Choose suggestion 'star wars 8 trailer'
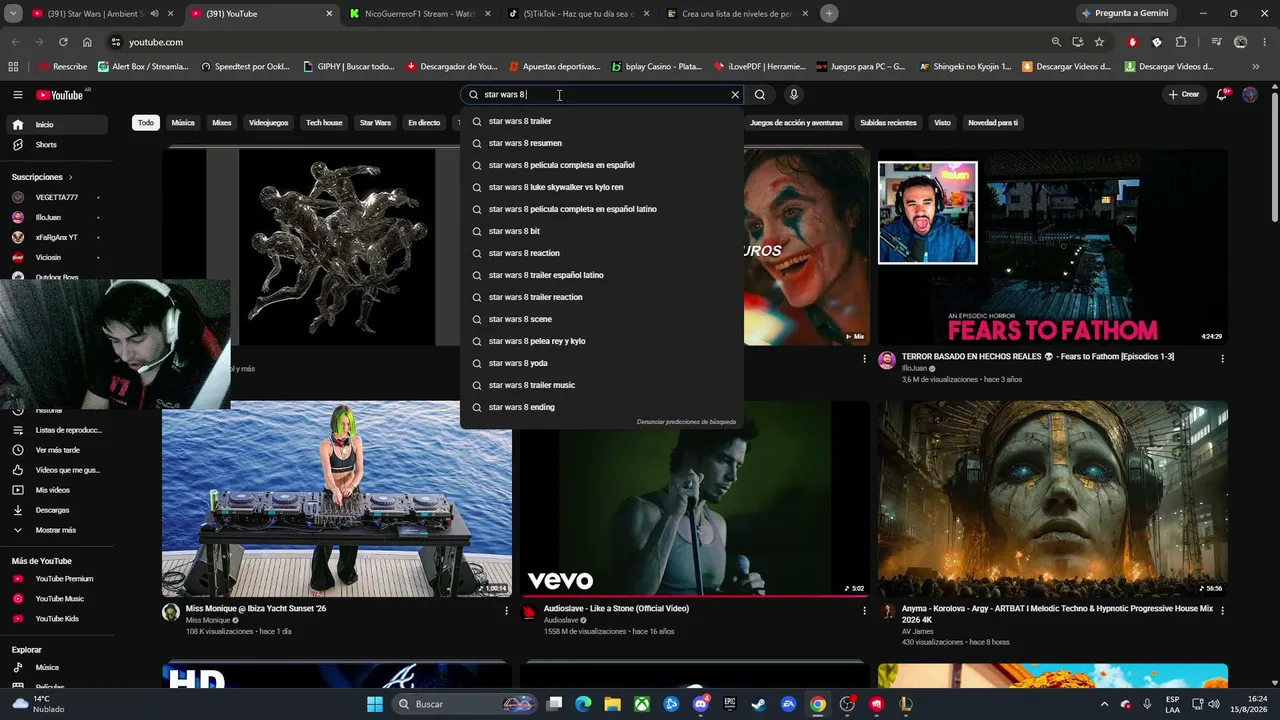Screen dimensions: 1280x720 602,121
